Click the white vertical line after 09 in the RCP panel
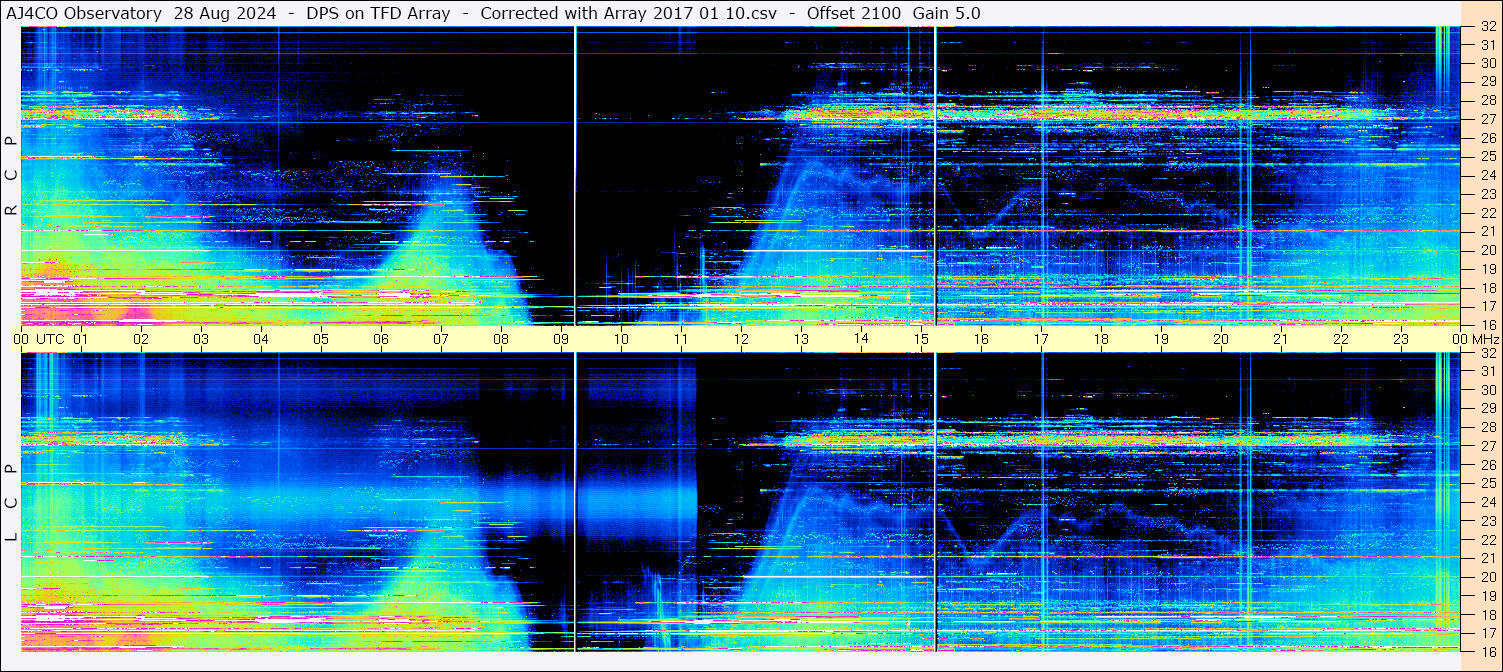1503x672 pixels. click(576, 175)
